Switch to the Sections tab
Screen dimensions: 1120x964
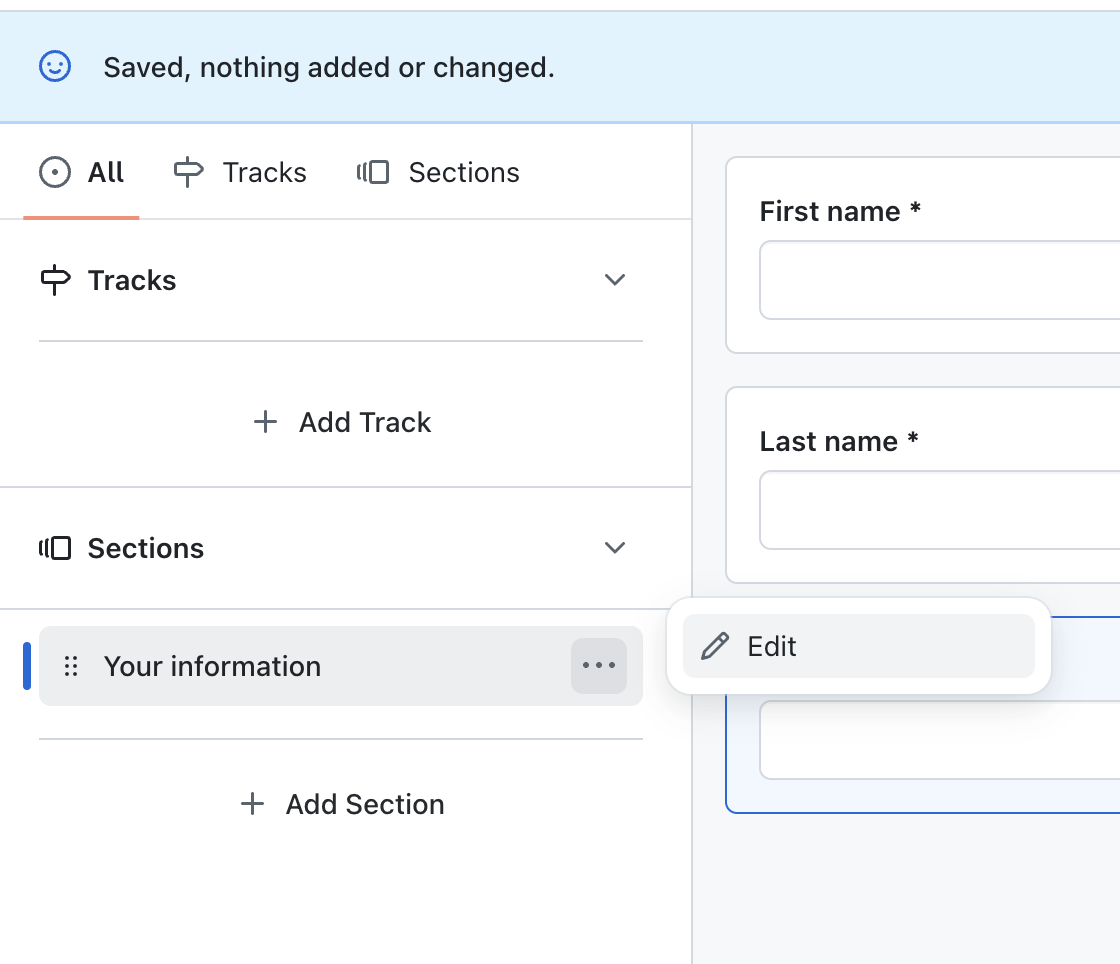click(439, 173)
